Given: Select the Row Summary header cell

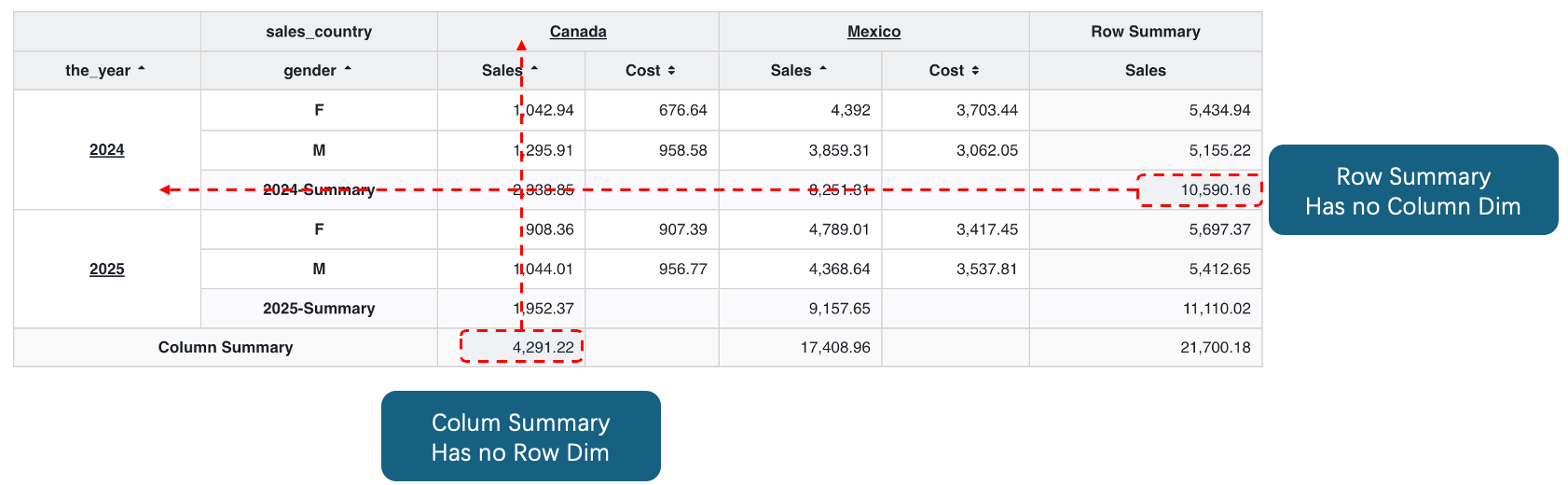Looking at the screenshot, I should pos(1146,32).
